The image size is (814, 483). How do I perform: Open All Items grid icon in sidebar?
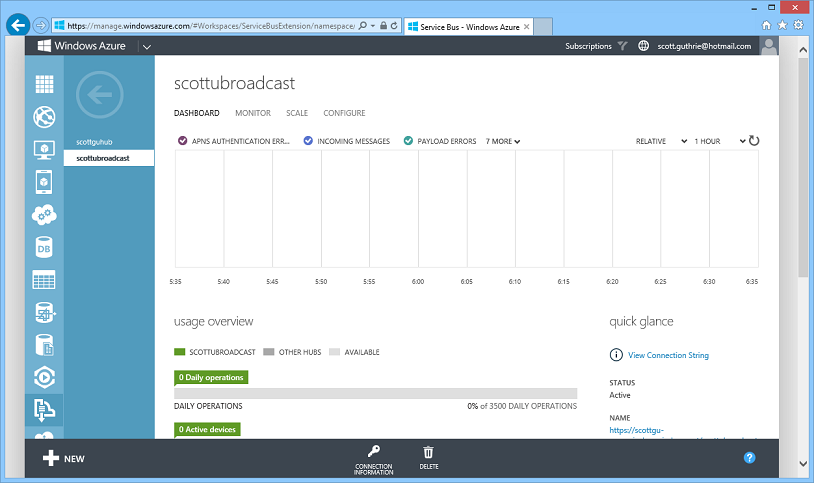[44, 84]
